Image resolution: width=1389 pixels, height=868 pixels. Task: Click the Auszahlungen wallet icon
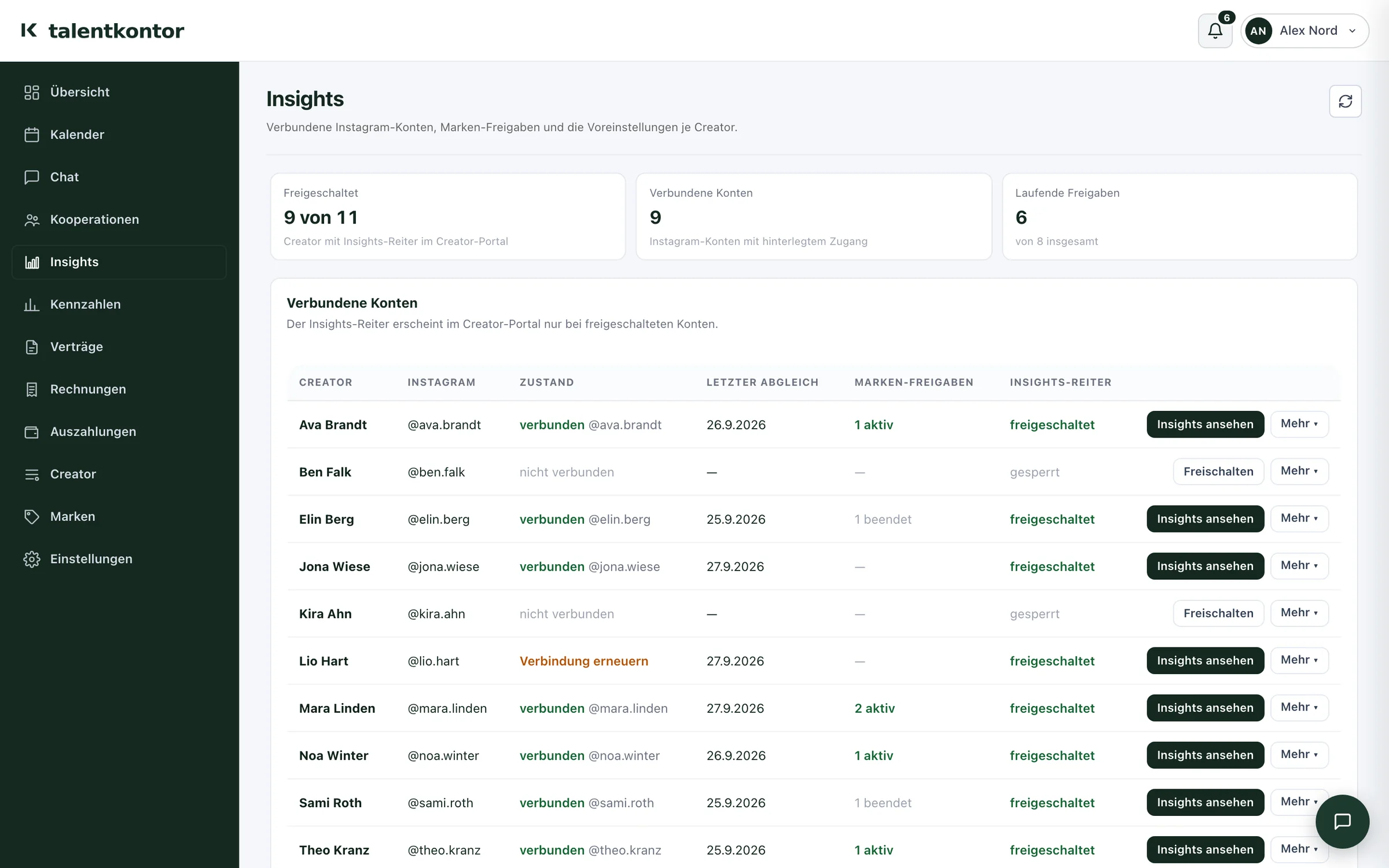click(x=32, y=432)
